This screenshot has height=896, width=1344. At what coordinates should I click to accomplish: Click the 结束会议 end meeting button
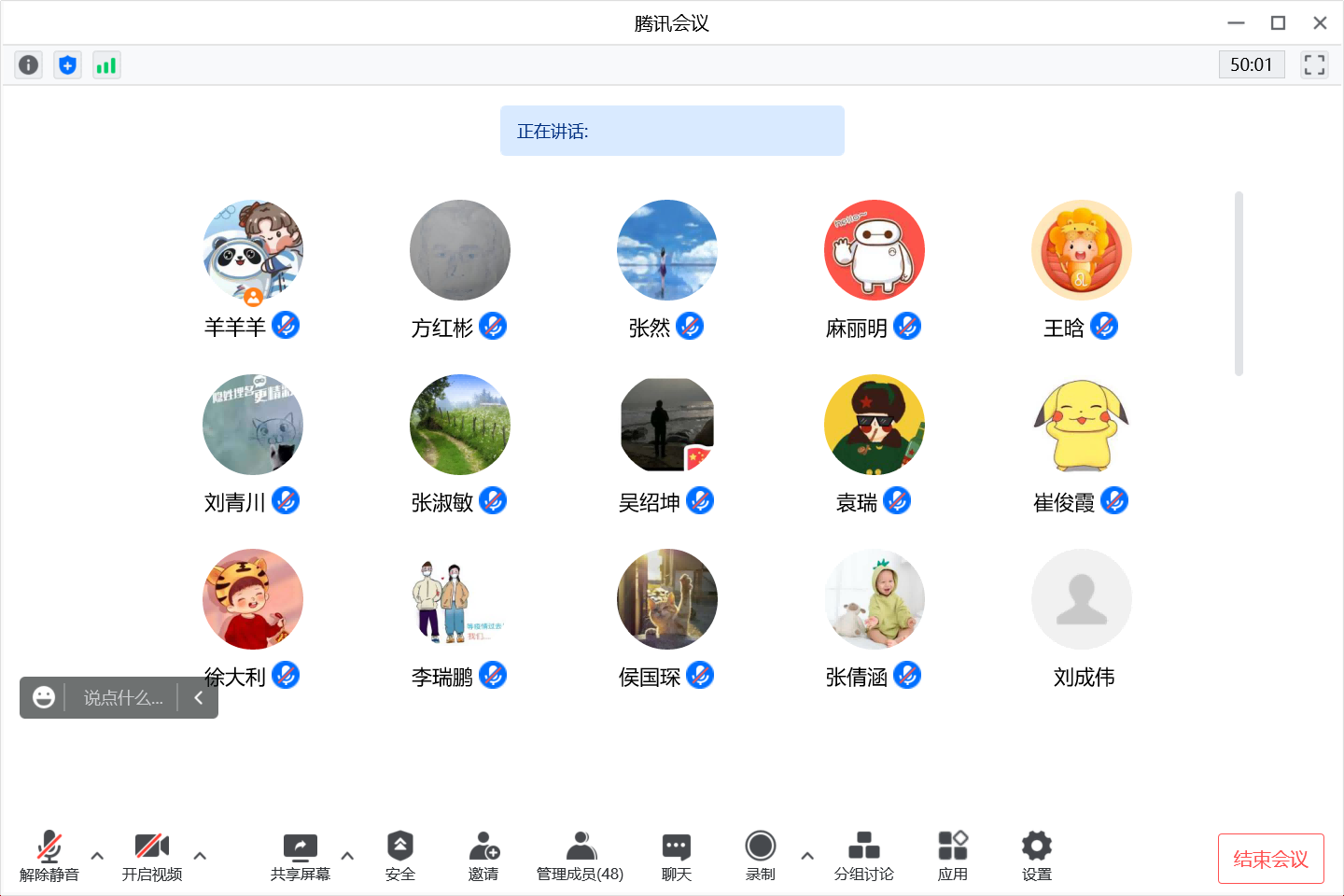click(x=1271, y=859)
